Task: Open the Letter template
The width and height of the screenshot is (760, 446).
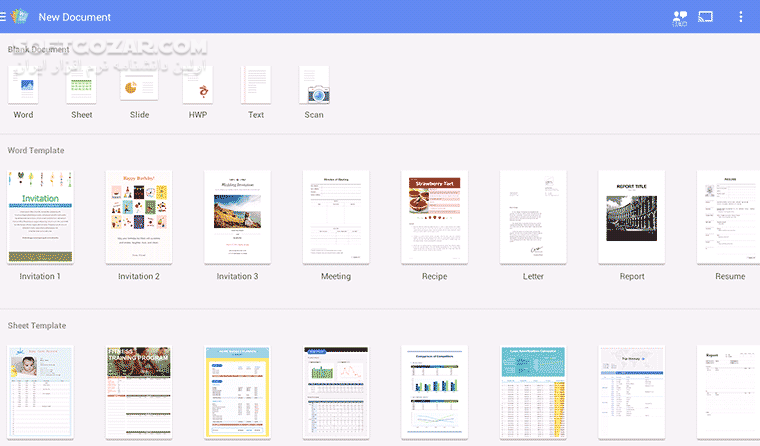Action: pos(533,217)
